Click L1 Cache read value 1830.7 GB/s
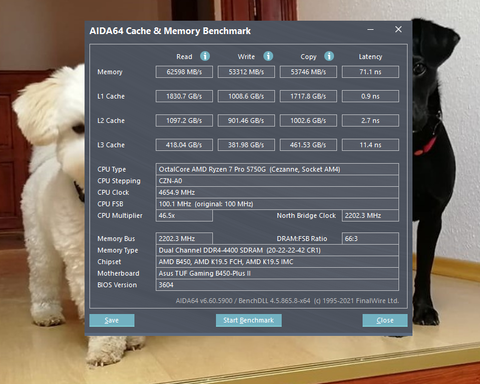The height and width of the screenshot is (384, 480). tap(184, 96)
